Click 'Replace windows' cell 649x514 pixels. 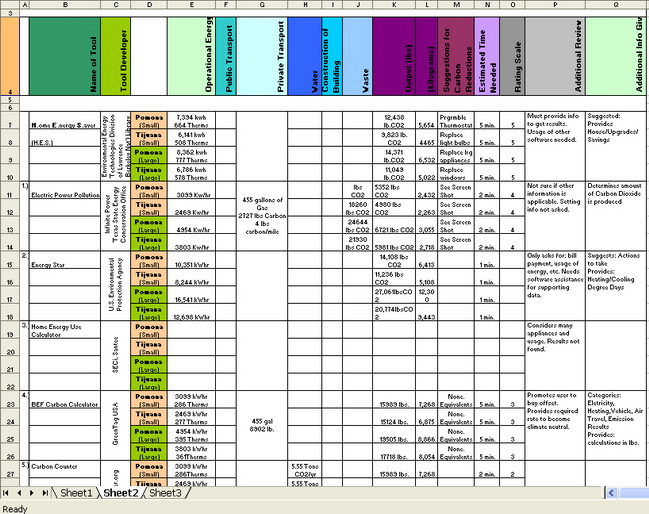[x=456, y=173]
